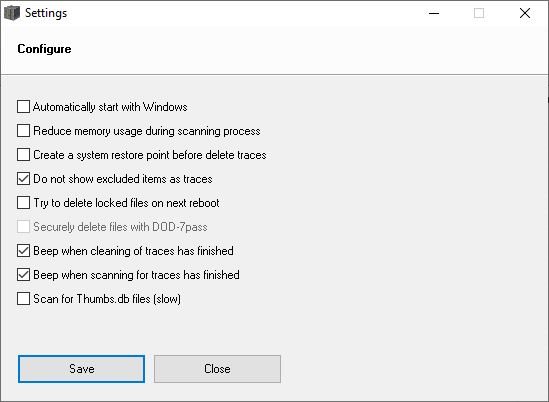Viewport: 549px width, 402px height.
Task: Check Reduce memory usage during scanning process
Action: (x=23, y=131)
